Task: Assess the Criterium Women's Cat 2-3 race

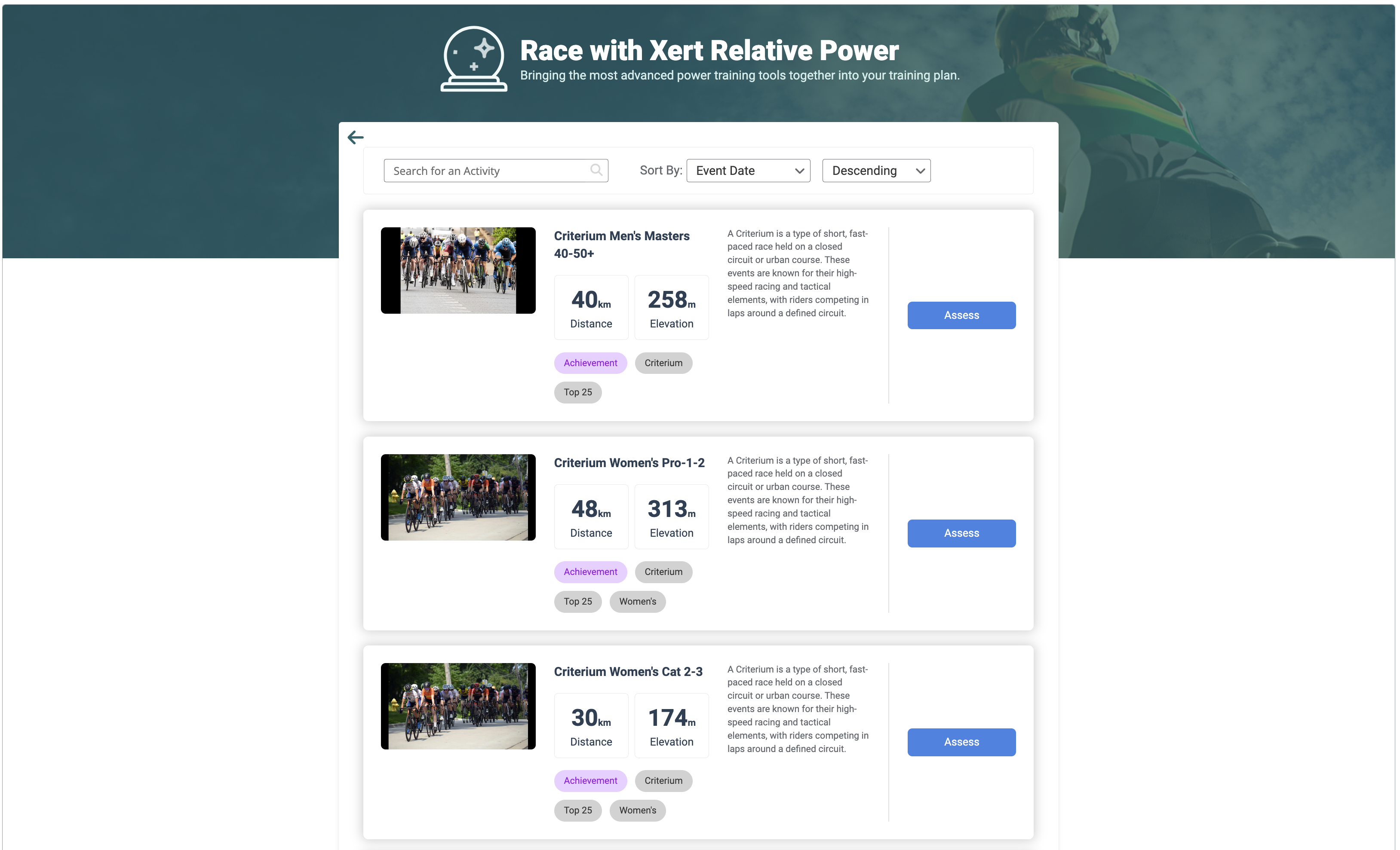Action: coord(961,742)
